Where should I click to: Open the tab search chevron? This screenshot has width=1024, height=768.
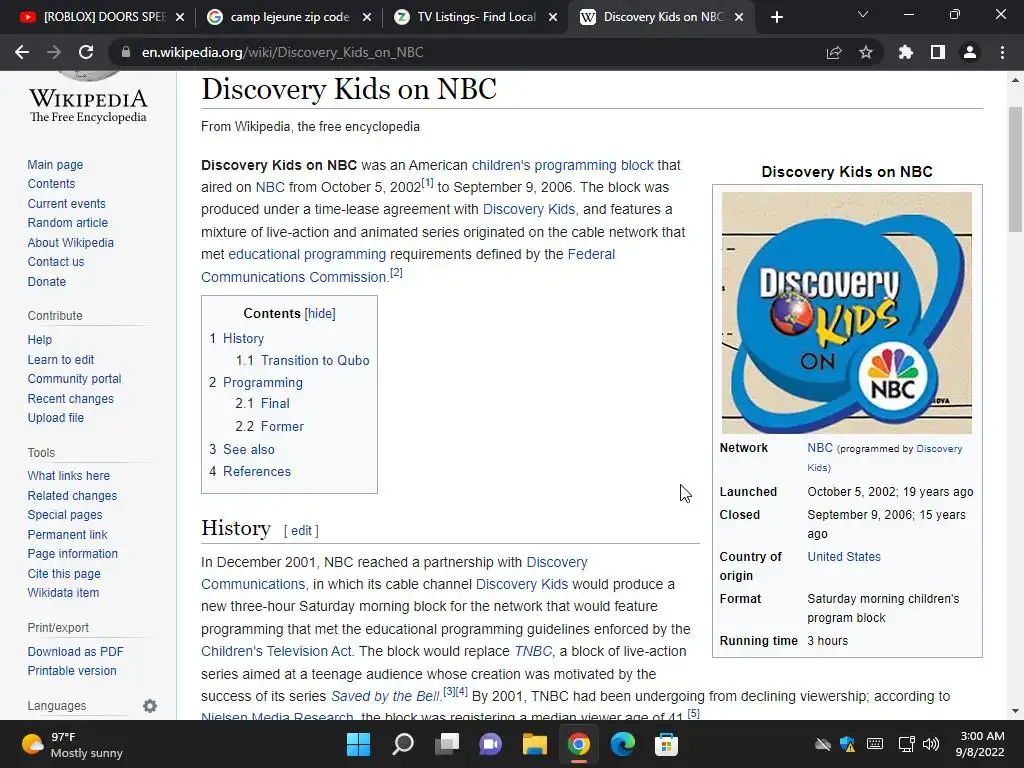pyautogui.click(x=863, y=14)
